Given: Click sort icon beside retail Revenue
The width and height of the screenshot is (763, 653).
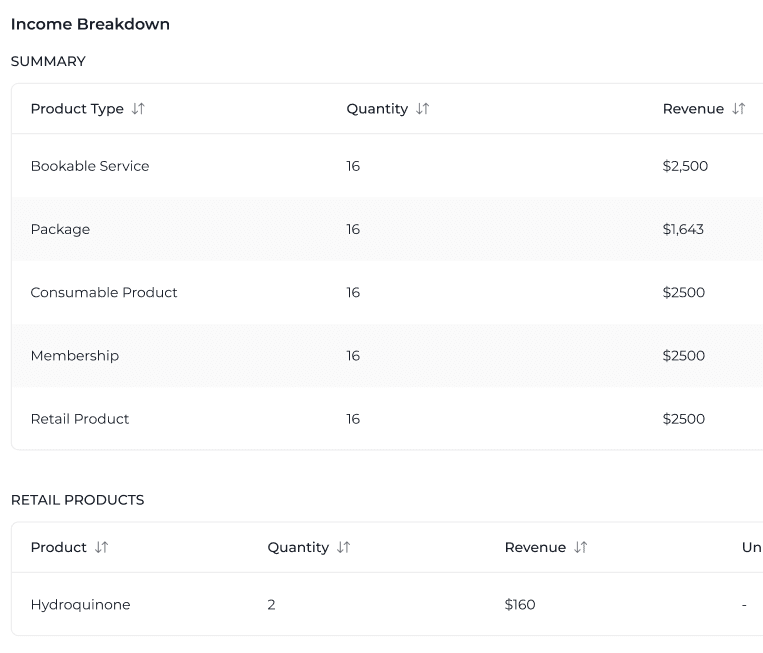Looking at the screenshot, I should click(580, 548).
